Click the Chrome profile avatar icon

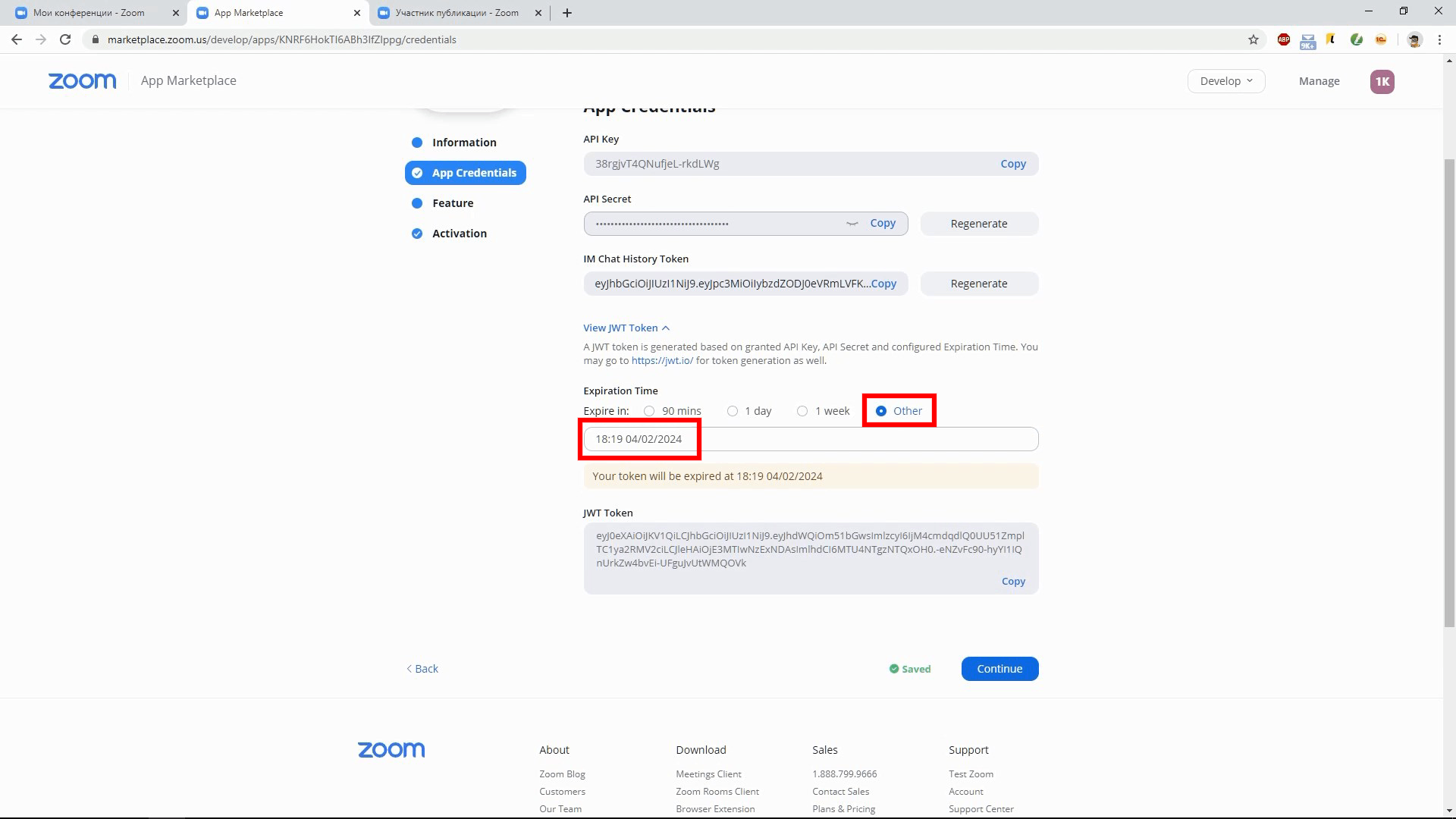(x=1414, y=39)
